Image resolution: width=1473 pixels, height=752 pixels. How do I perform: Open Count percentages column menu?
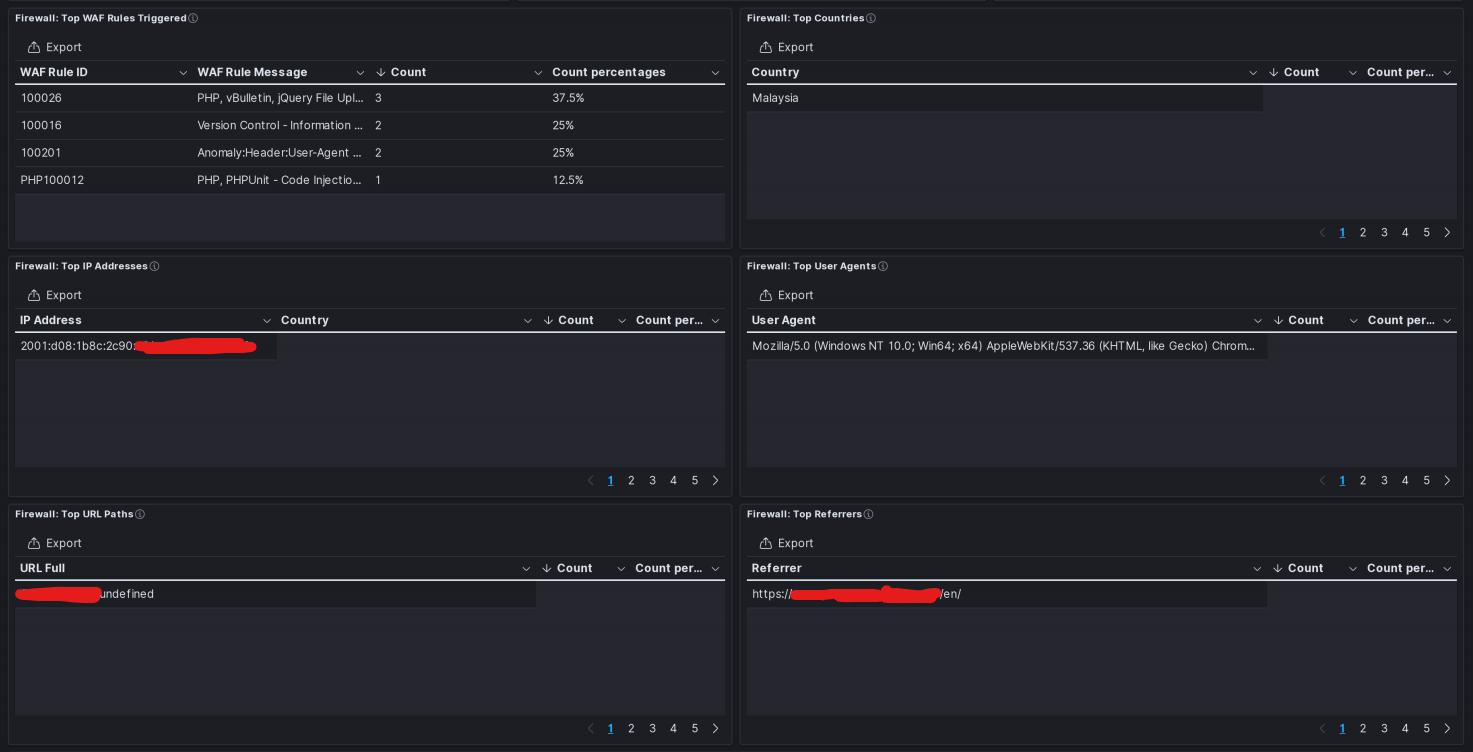point(715,73)
